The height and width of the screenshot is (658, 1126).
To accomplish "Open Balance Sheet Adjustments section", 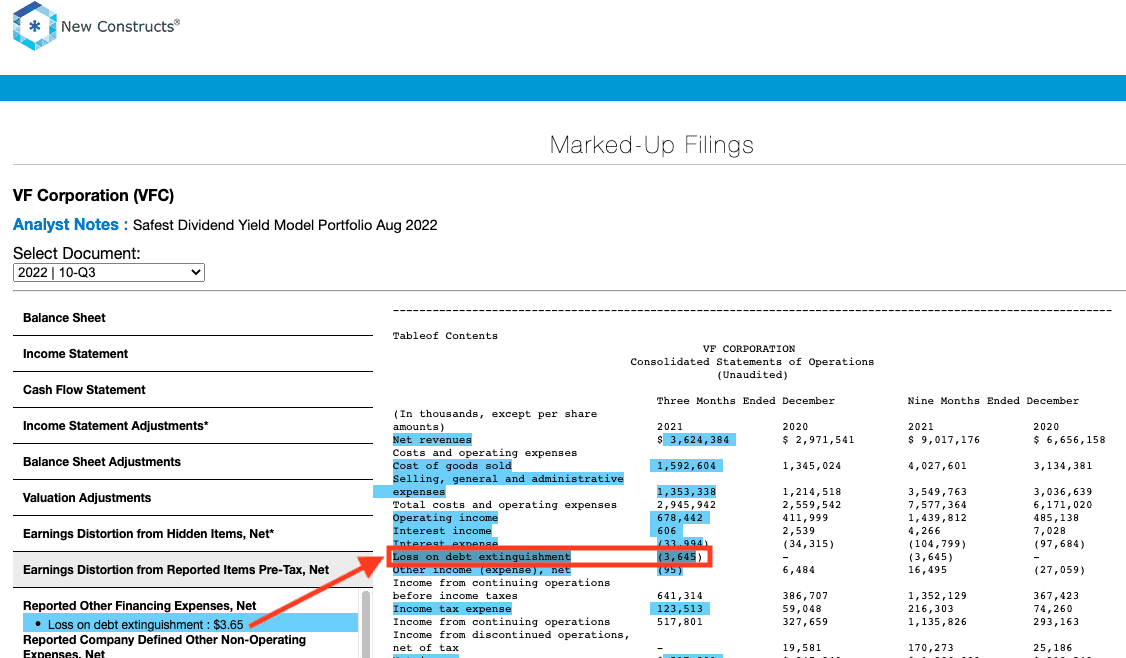I will click(x=192, y=461).
